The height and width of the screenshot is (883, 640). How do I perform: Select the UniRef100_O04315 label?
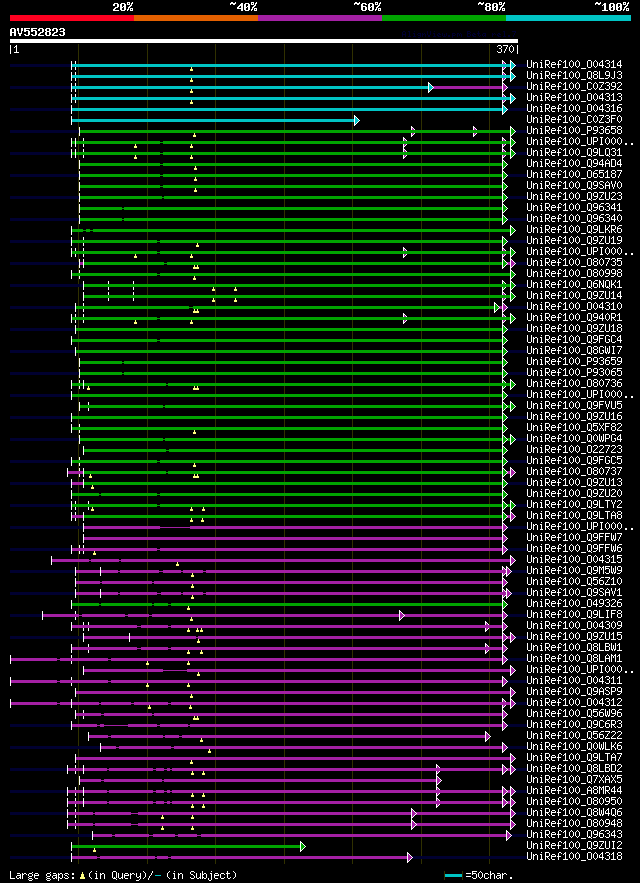coord(574,559)
